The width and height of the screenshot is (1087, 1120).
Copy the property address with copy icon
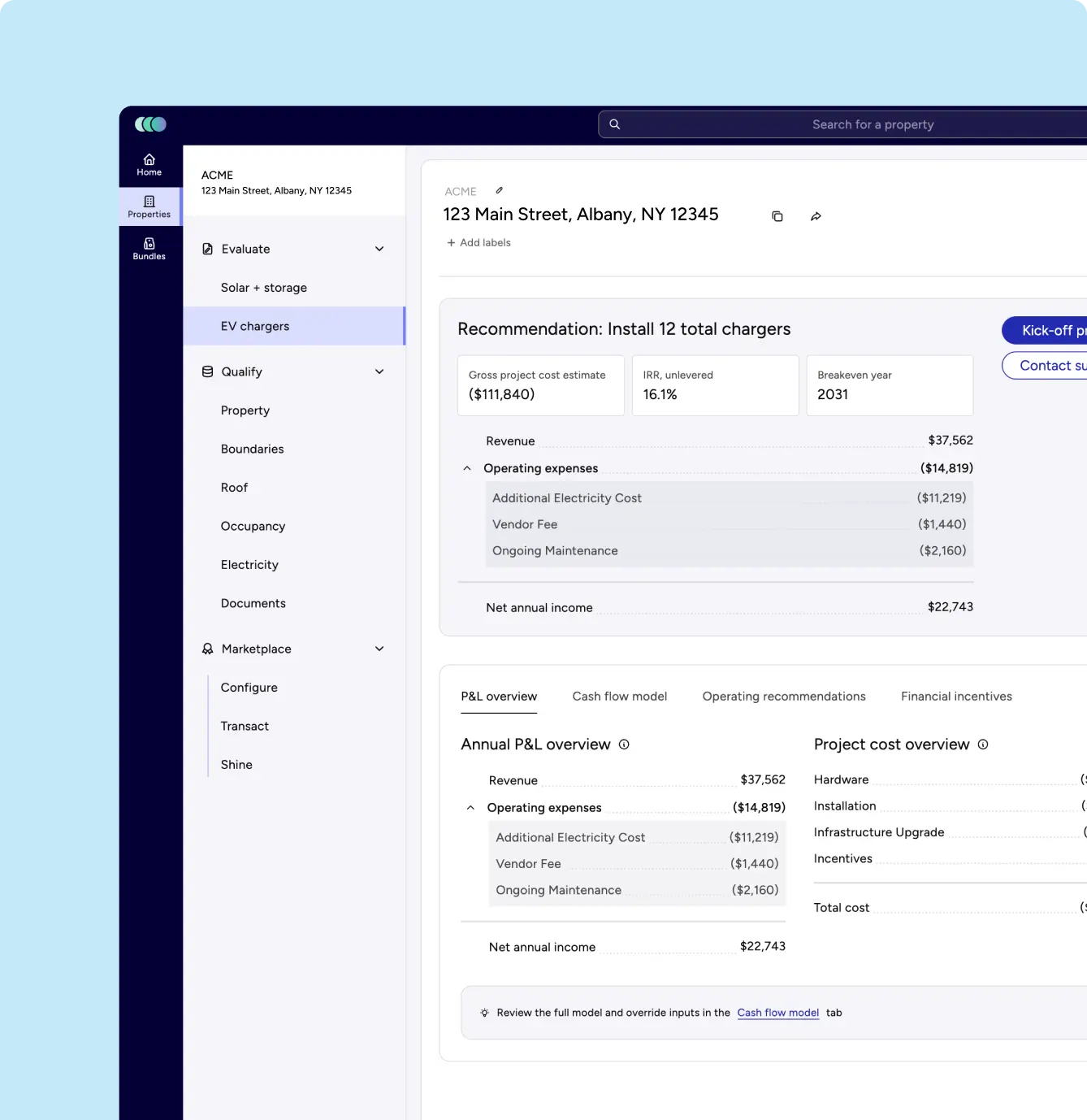[x=777, y=216]
